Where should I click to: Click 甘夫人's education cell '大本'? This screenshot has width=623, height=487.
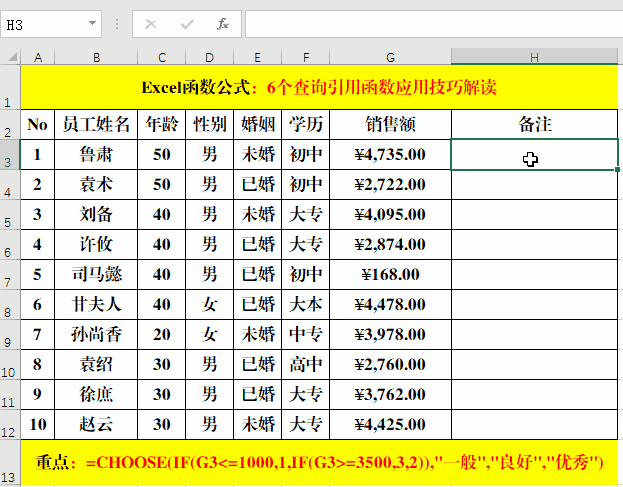(x=306, y=305)
